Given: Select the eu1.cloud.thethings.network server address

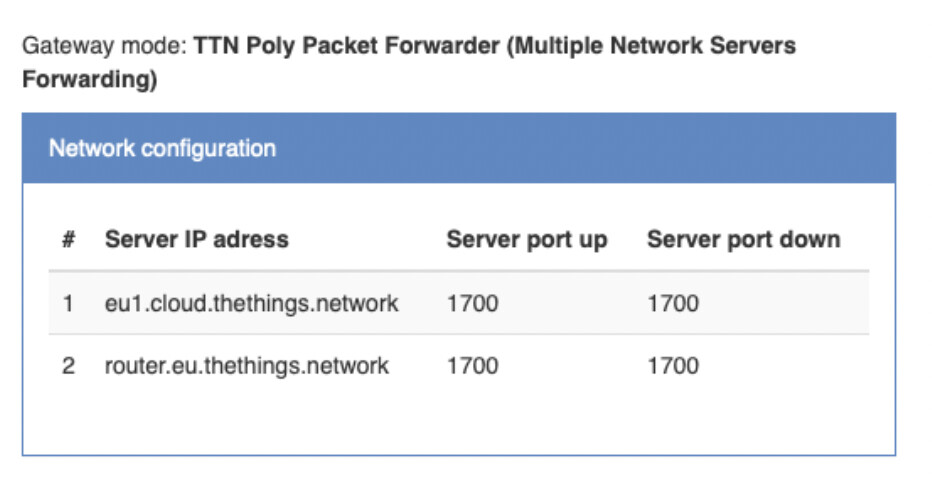Looking at the screenshot, I should 251,303.
